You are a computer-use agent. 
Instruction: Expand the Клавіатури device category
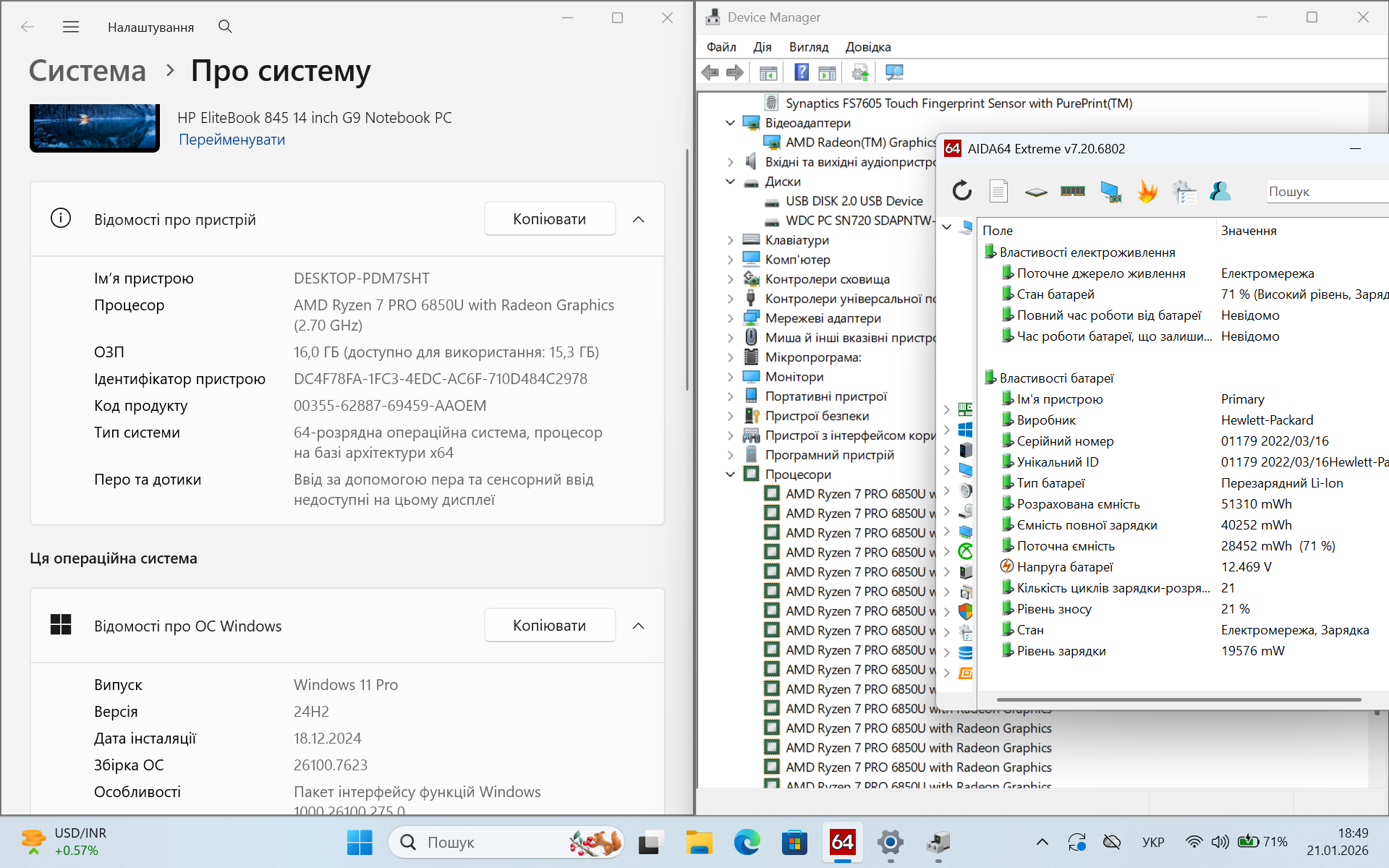[730, 240]
